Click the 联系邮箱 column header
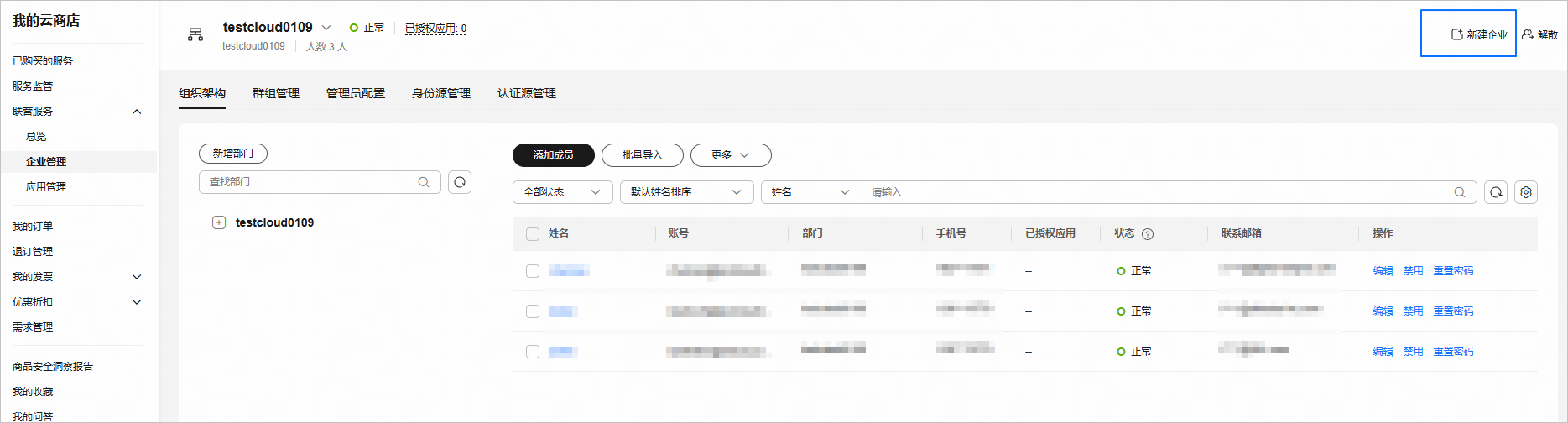Viewport: 1568px width, 423px height. [1242, 233]
